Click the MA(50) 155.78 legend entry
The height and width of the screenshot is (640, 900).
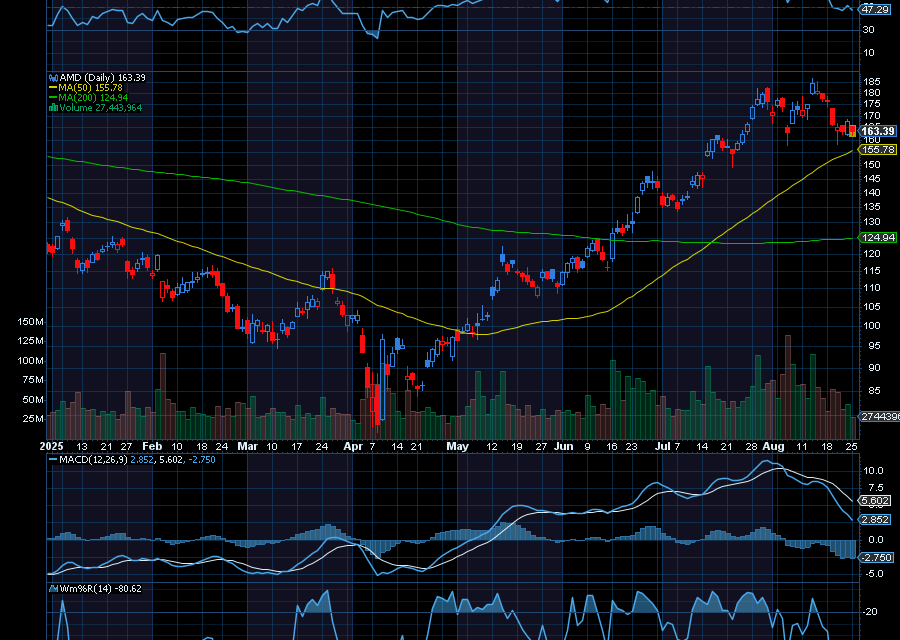[x=91, y=88]
